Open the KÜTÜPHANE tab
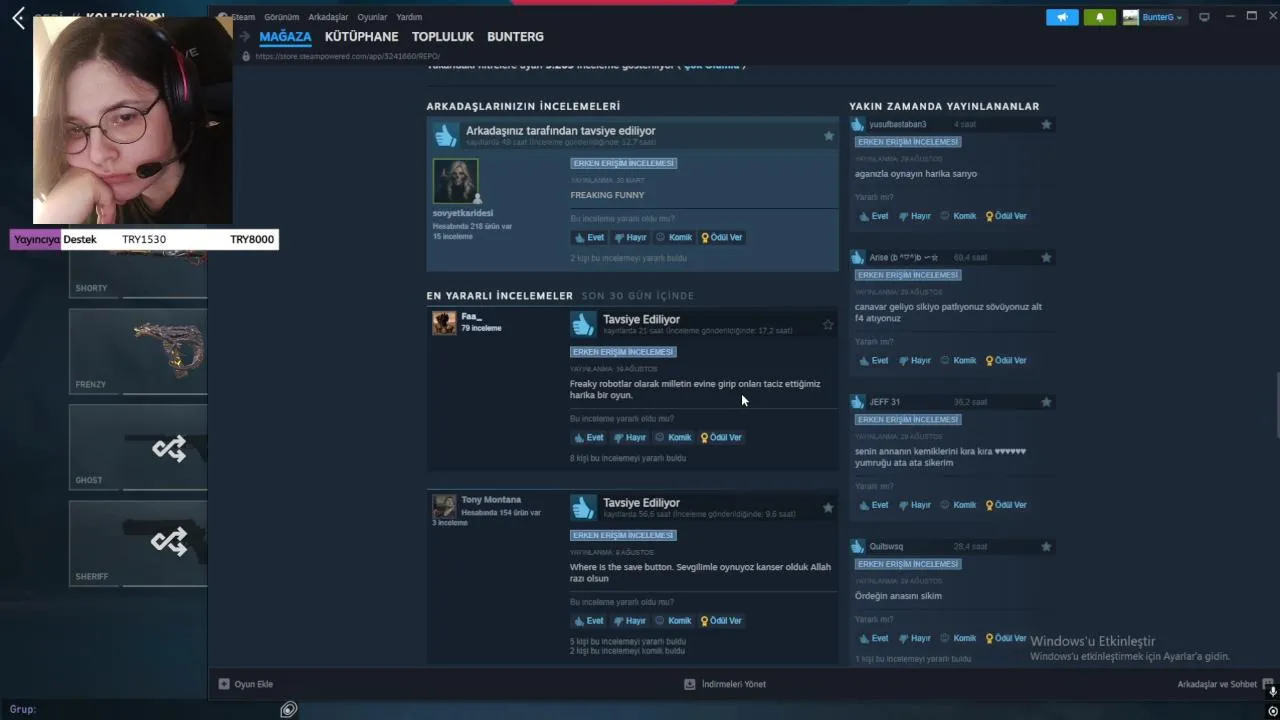 [361, 37]
